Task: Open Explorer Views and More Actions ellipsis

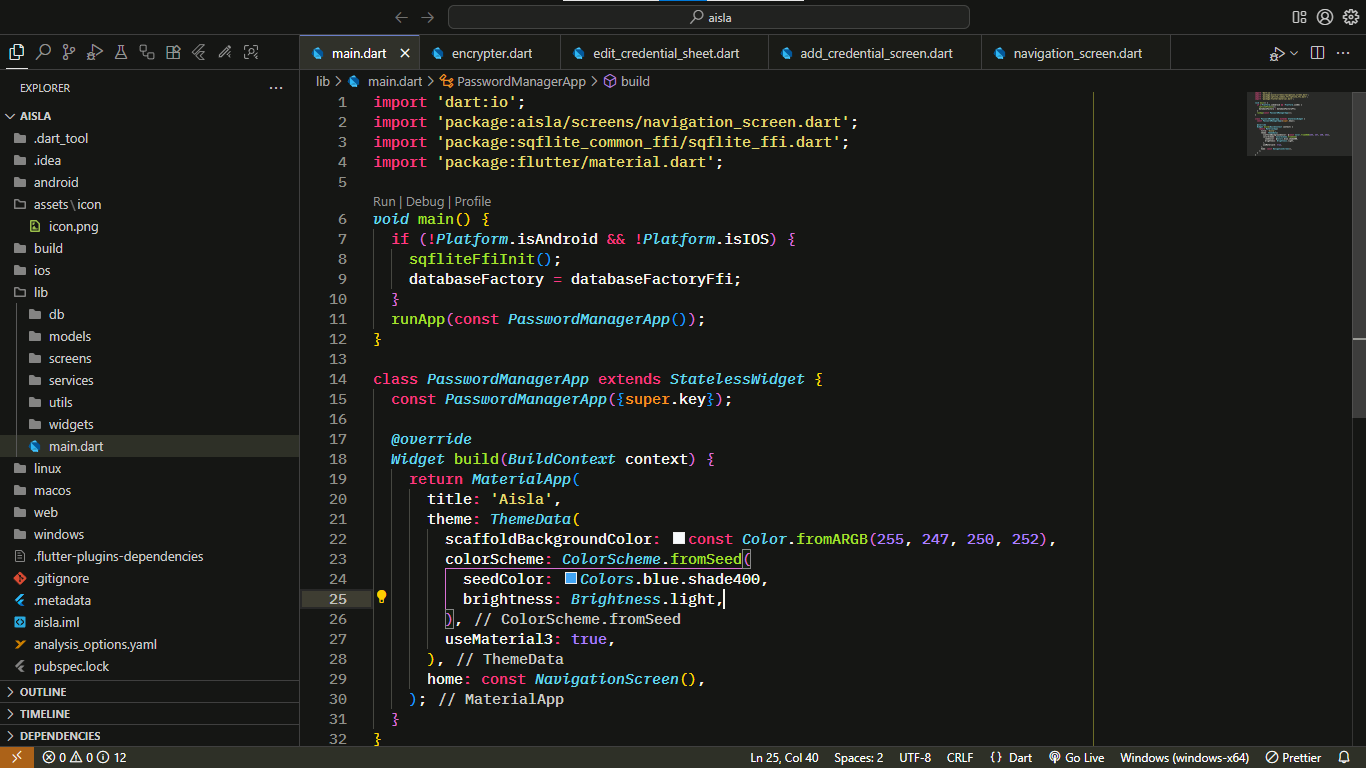Action: pos(276,88)
